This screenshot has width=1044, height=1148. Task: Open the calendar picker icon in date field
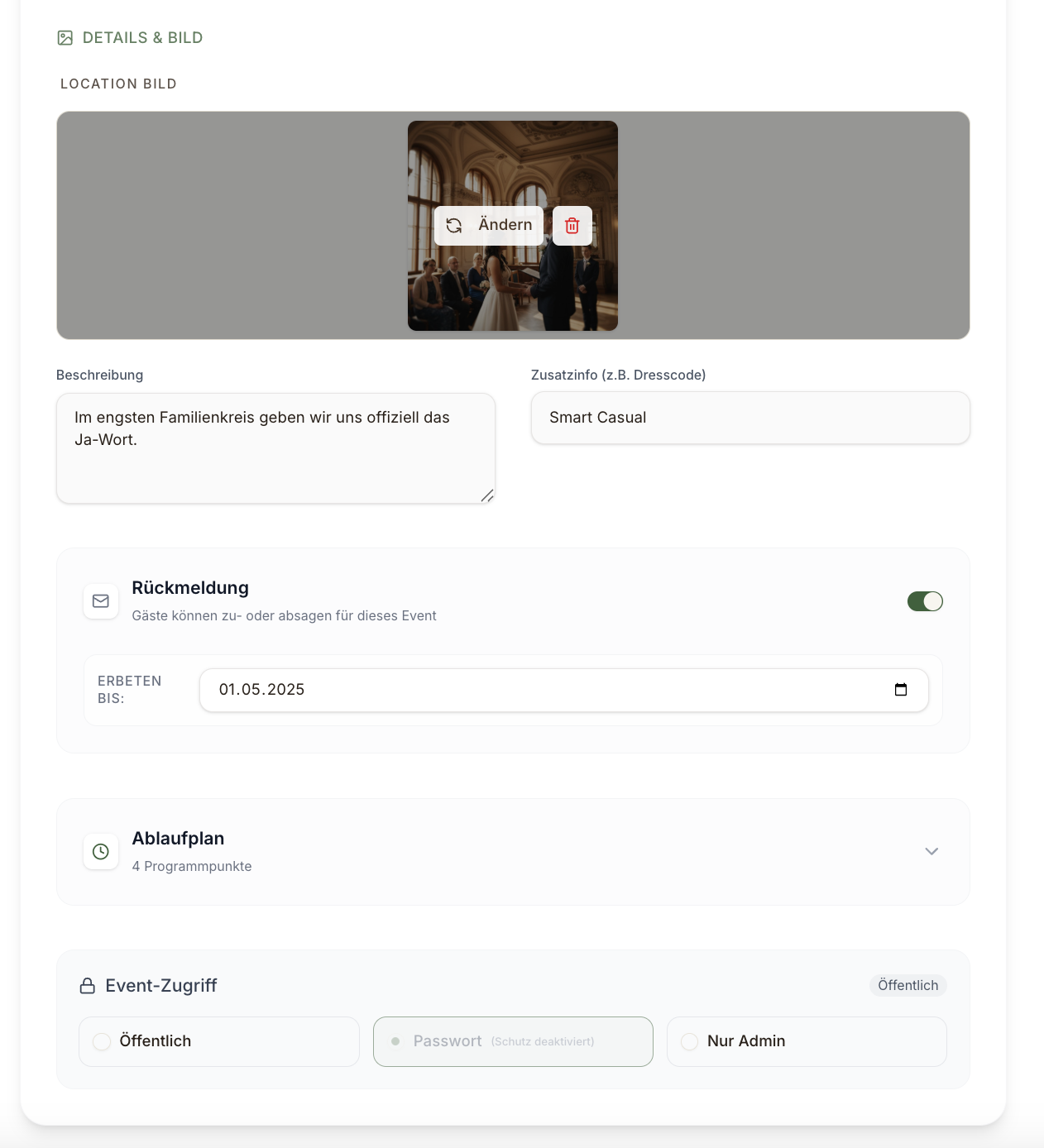coord(901,690)
